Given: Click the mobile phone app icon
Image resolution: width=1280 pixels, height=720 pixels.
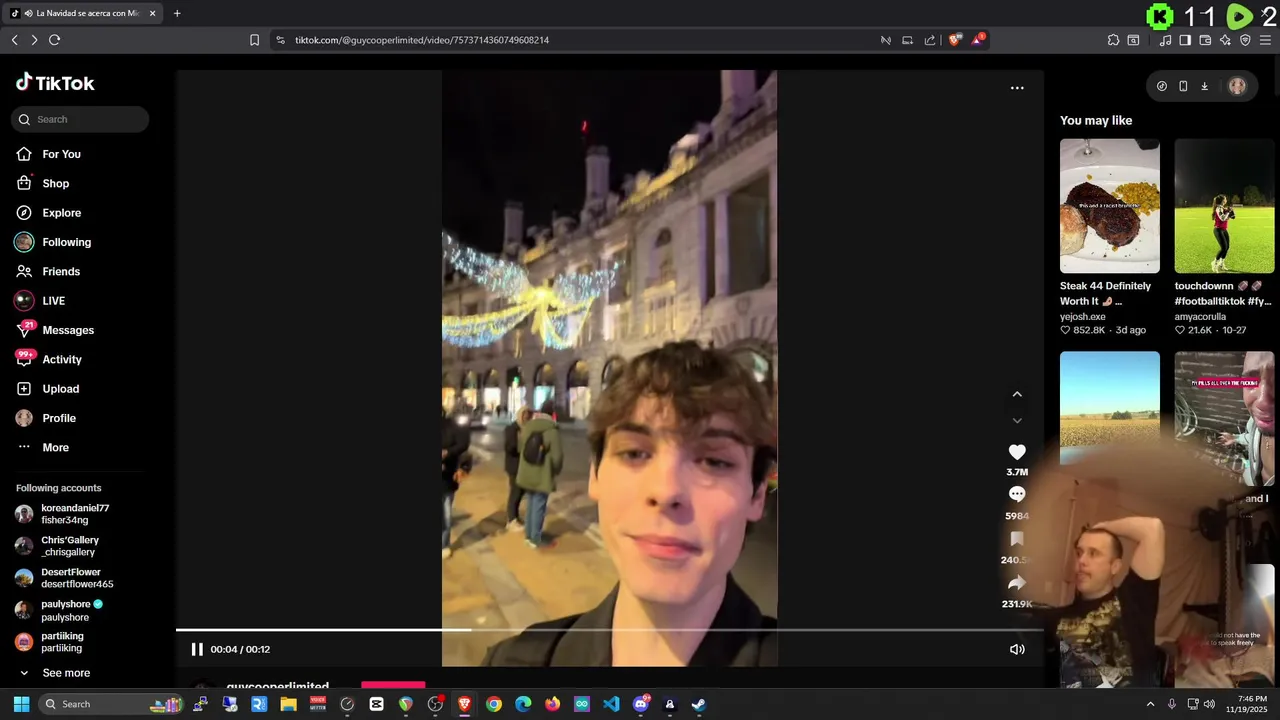Looking at the screenshot, I should [1183, 86].
